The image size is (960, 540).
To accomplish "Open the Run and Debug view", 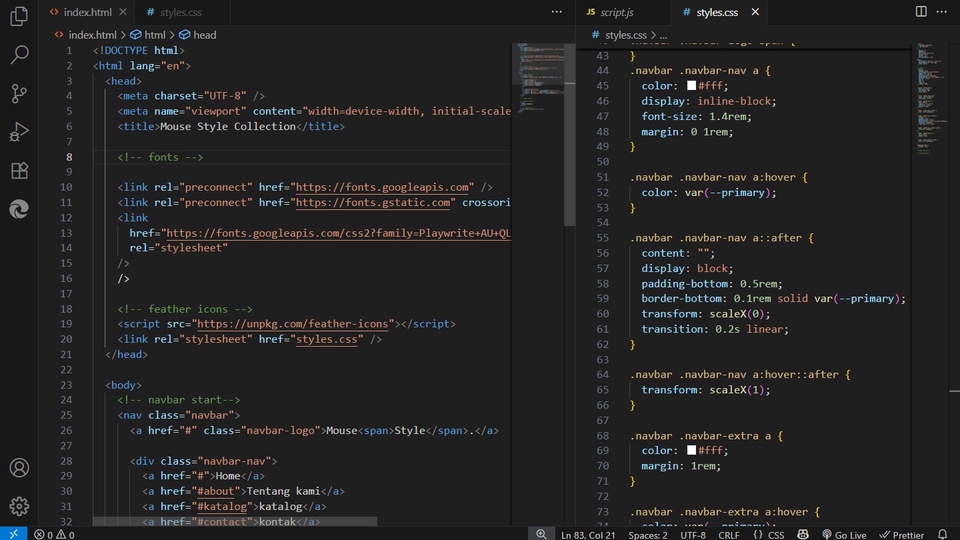I will pos(19,132).
